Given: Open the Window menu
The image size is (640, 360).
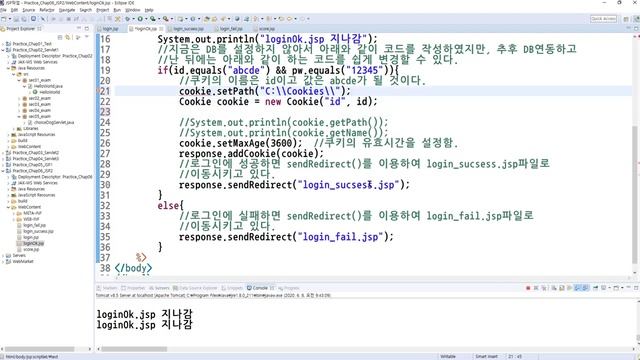Looking at the screenshot, I should click(x=133, y=10).
